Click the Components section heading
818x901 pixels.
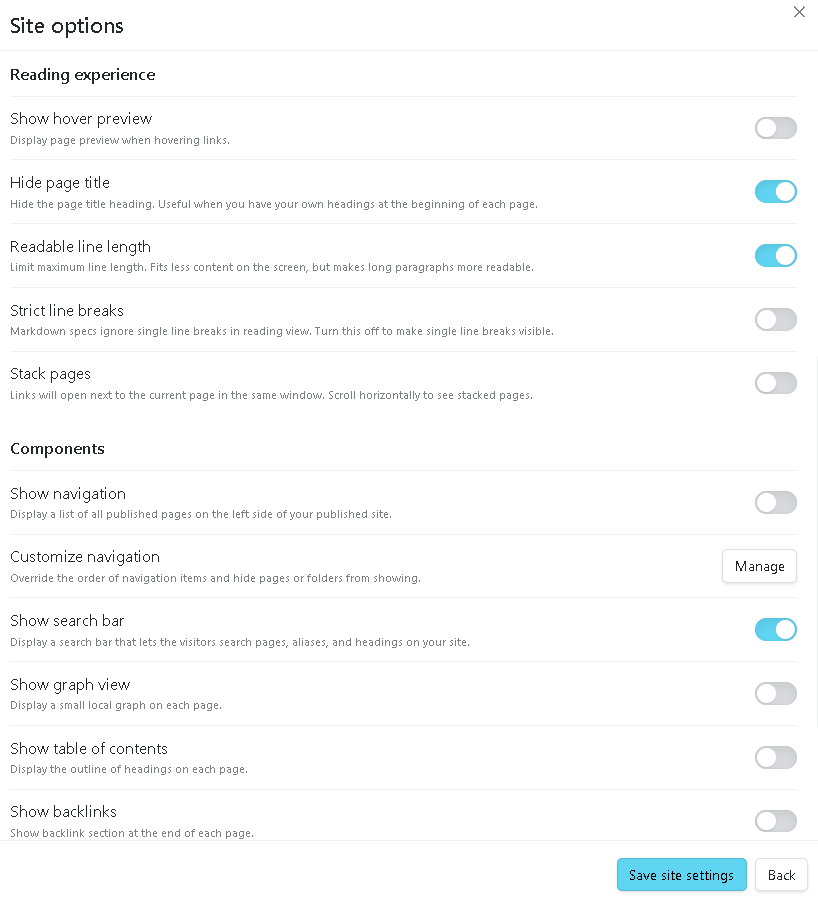[57, 449]
